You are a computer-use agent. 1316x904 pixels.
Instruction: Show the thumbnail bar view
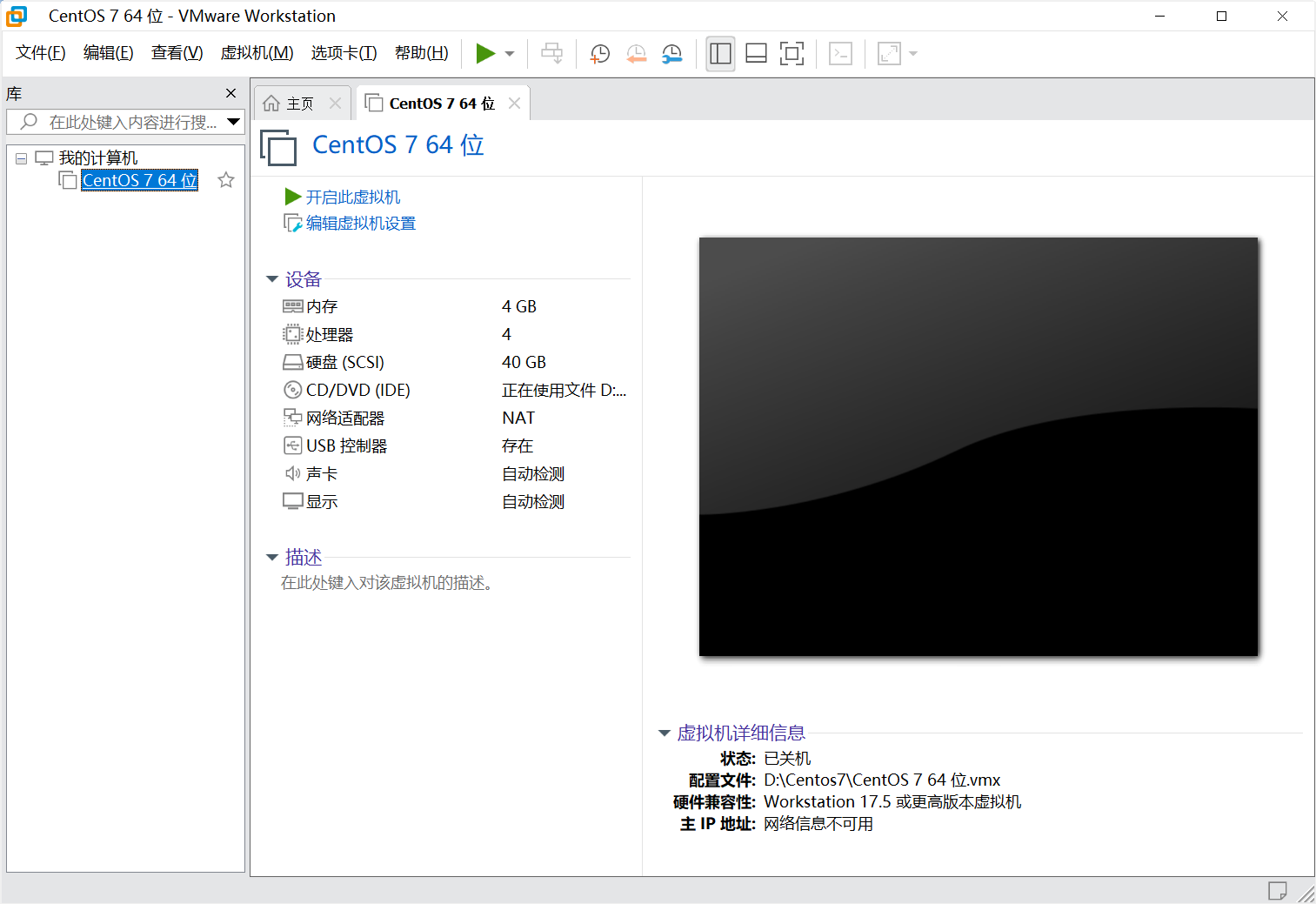pyautogui.click(x=755, y=53)
